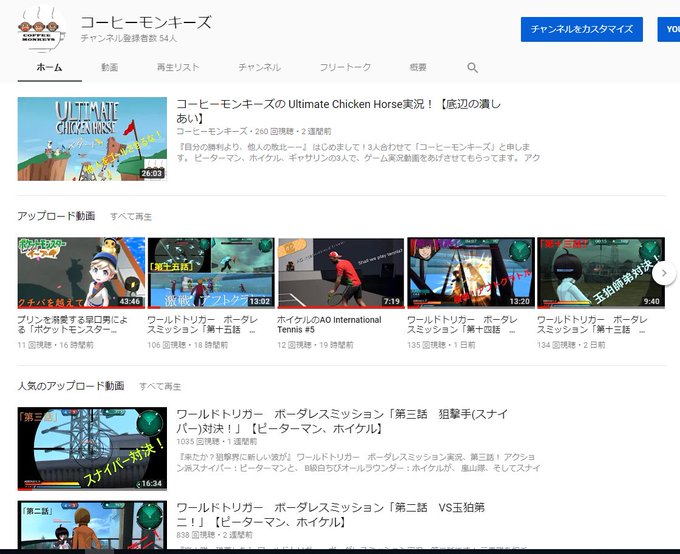Select the ホーム tab
The height and width of the screenshot is (554, 680).
49,67
